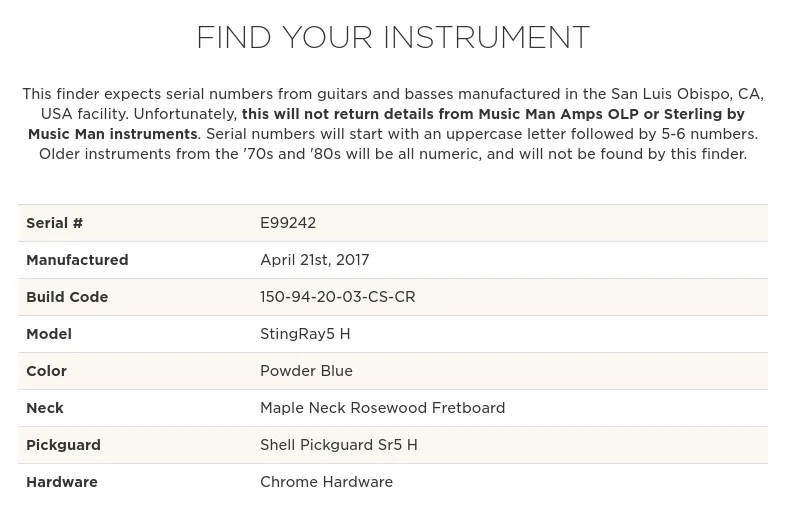This screenshot has width=791, height=510.
Task: Click the Pickguard row label
Action: click(63, 445)
